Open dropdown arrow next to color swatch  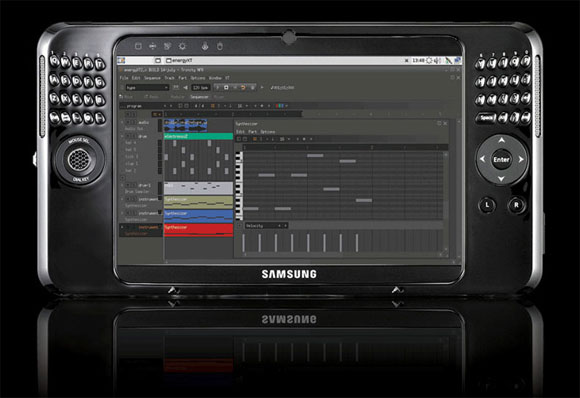pos(287,106)
